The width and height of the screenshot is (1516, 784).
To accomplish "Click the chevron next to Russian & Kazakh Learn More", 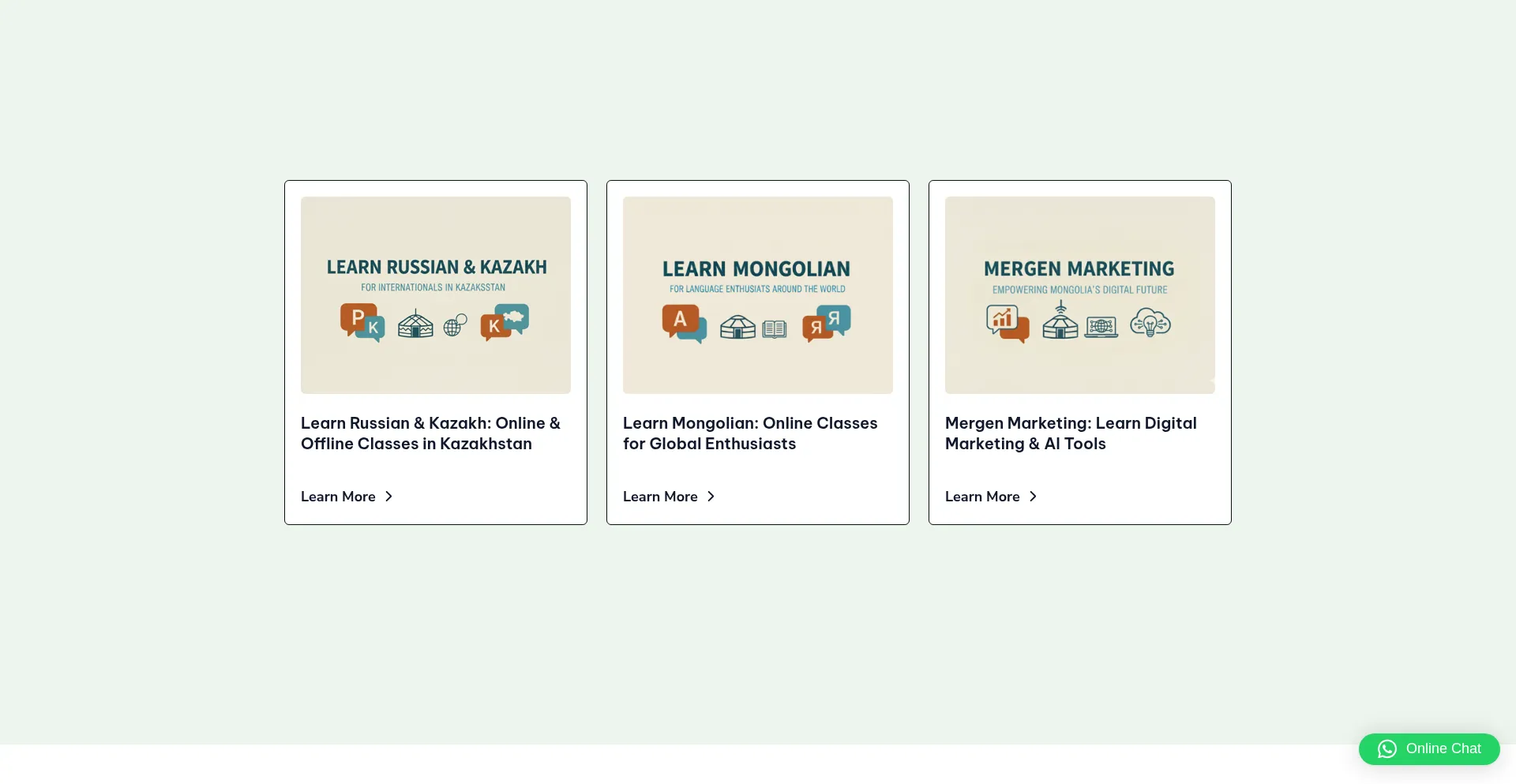I will pos(388,497).
